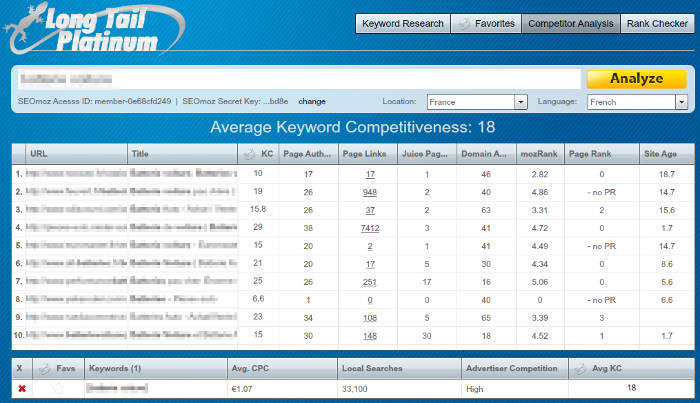
Task: Open the Location dropdown showing France
Action: pos(477,102)
